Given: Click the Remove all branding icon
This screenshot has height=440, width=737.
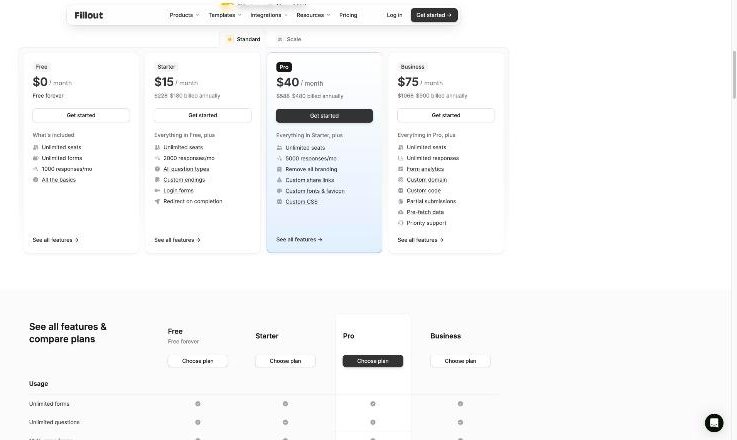Looking at the screenshot, I should coord(279,169).
